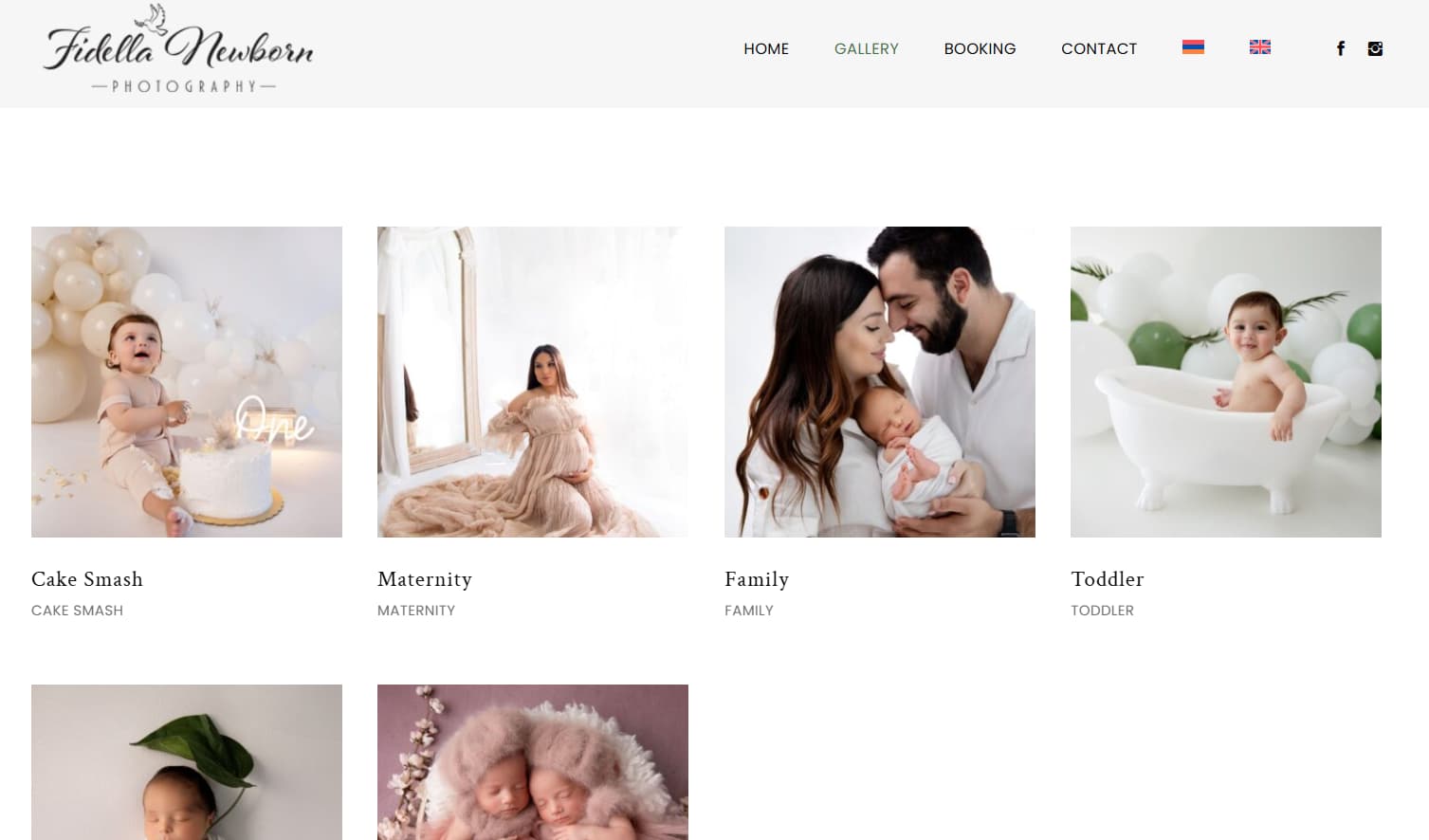This screenshot has height=840, width=1429.
Task: Select the UK flag for English
Action: [1259, 47]
